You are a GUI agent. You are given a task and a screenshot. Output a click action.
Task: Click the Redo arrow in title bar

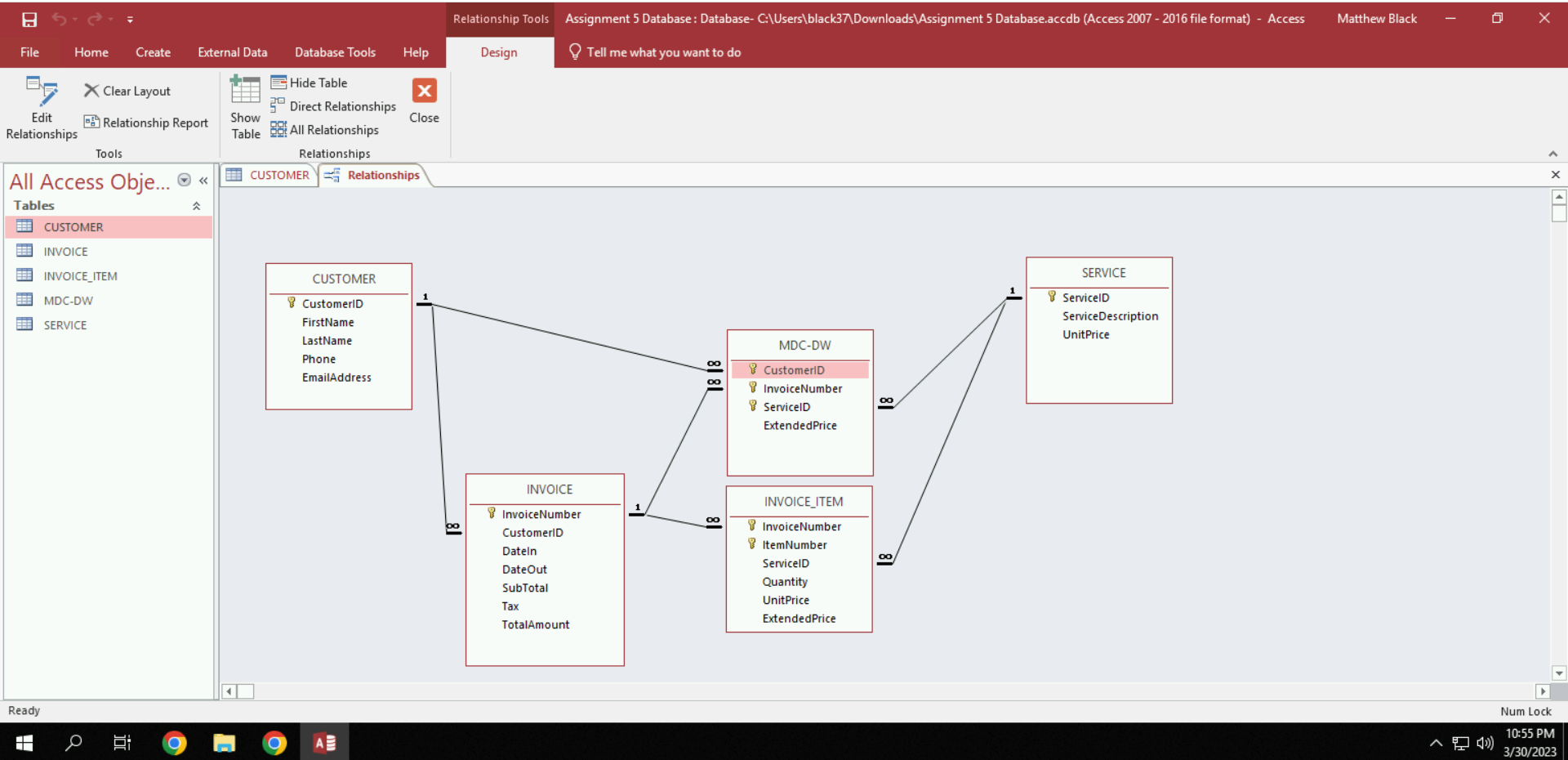pos(96,19)
